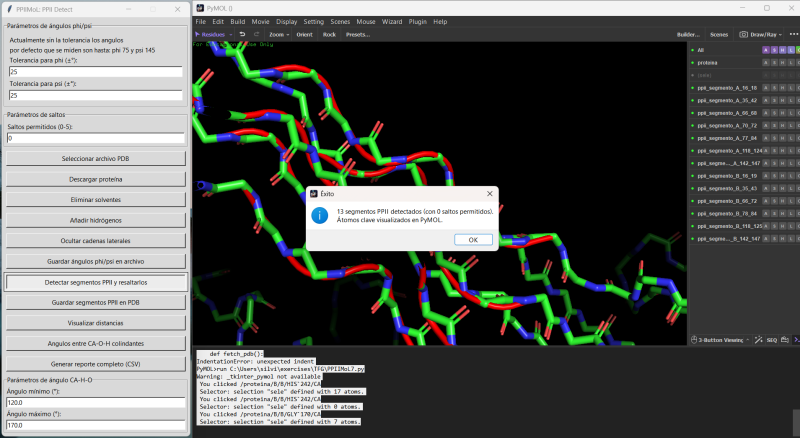Image resolution: width=800 pixels, height=438 pixels.
Task: Open the Wizard menu
Action: [391, 21]
